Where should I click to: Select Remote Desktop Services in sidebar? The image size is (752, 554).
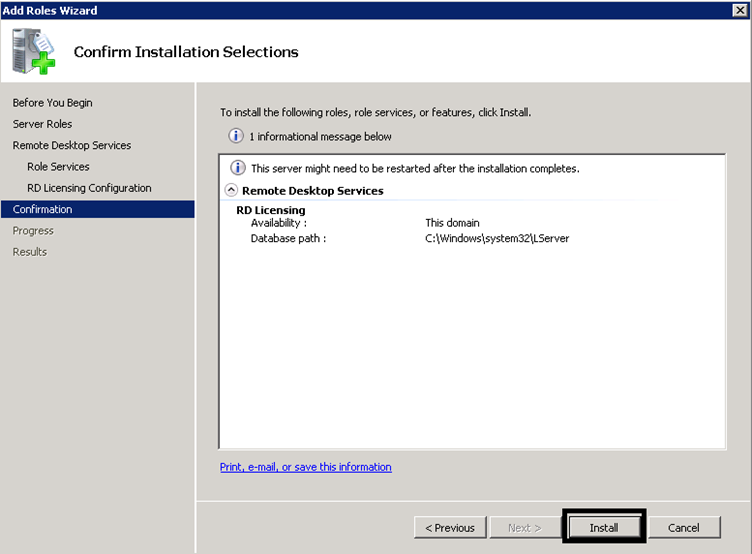click(x=71, y=145)
